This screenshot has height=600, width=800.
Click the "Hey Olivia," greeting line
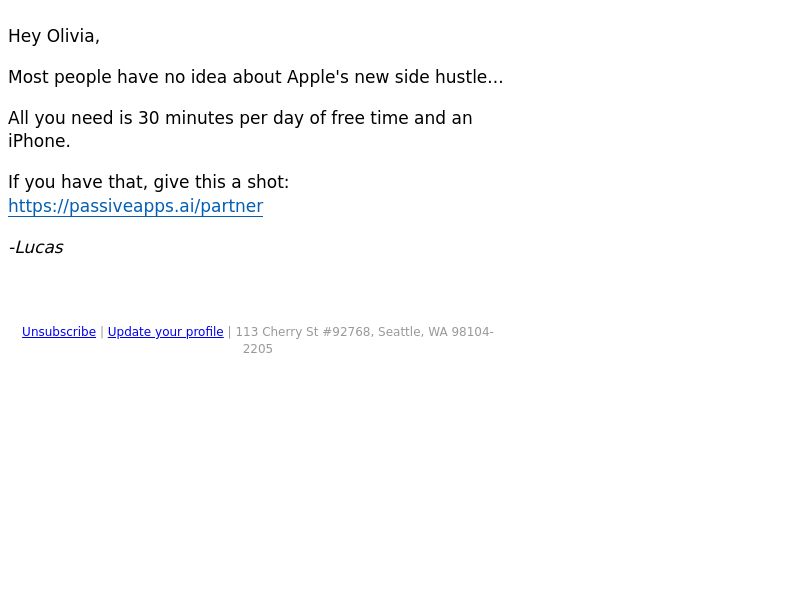pos(54,36)
